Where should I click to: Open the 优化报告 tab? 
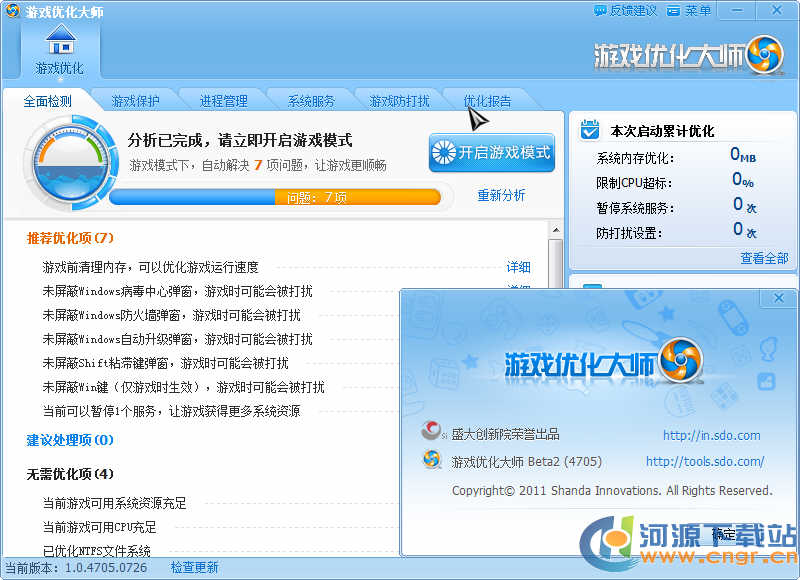click(x=487, y=101)
